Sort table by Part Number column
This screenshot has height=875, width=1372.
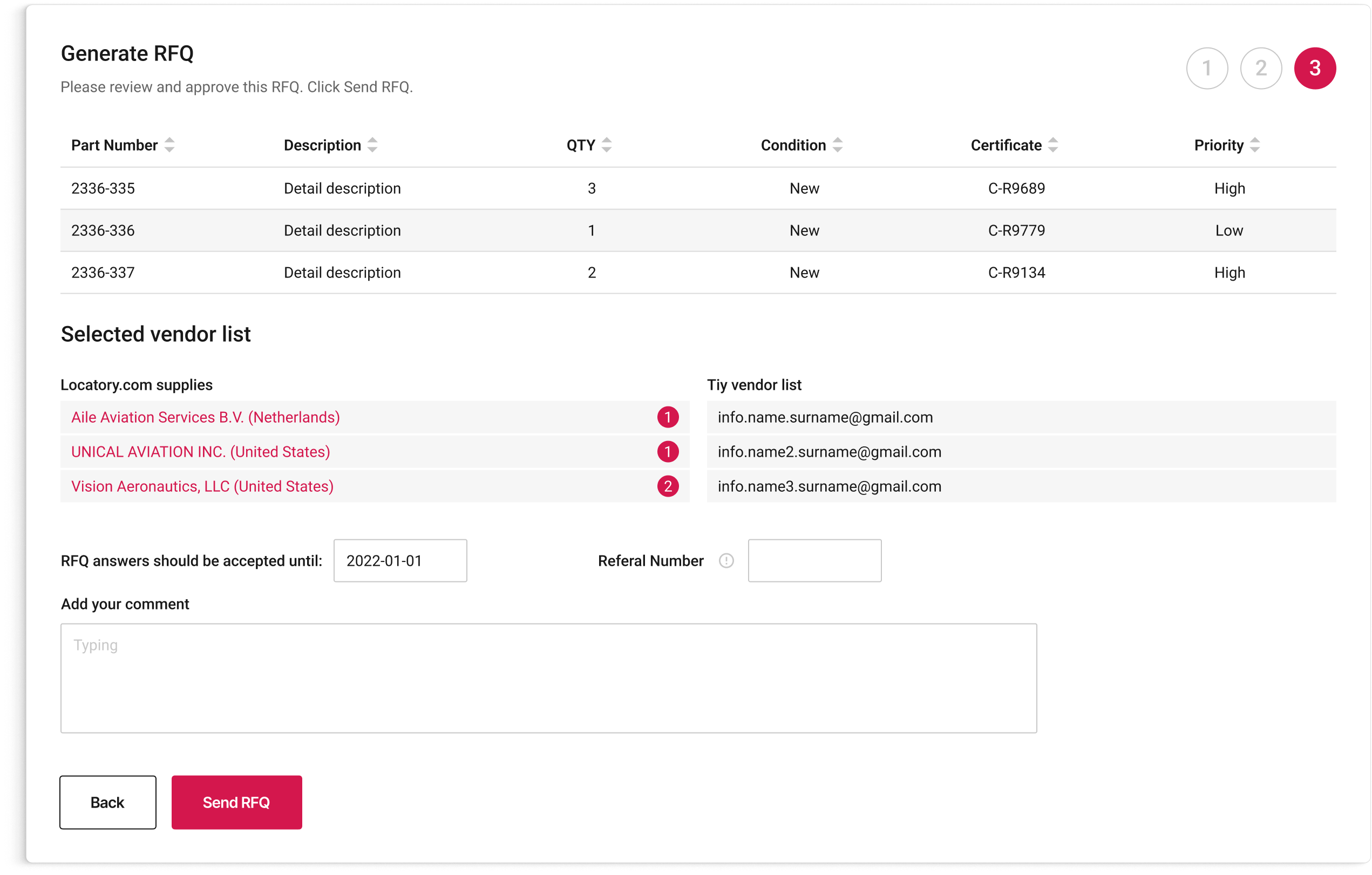click(x=169, y=145)
